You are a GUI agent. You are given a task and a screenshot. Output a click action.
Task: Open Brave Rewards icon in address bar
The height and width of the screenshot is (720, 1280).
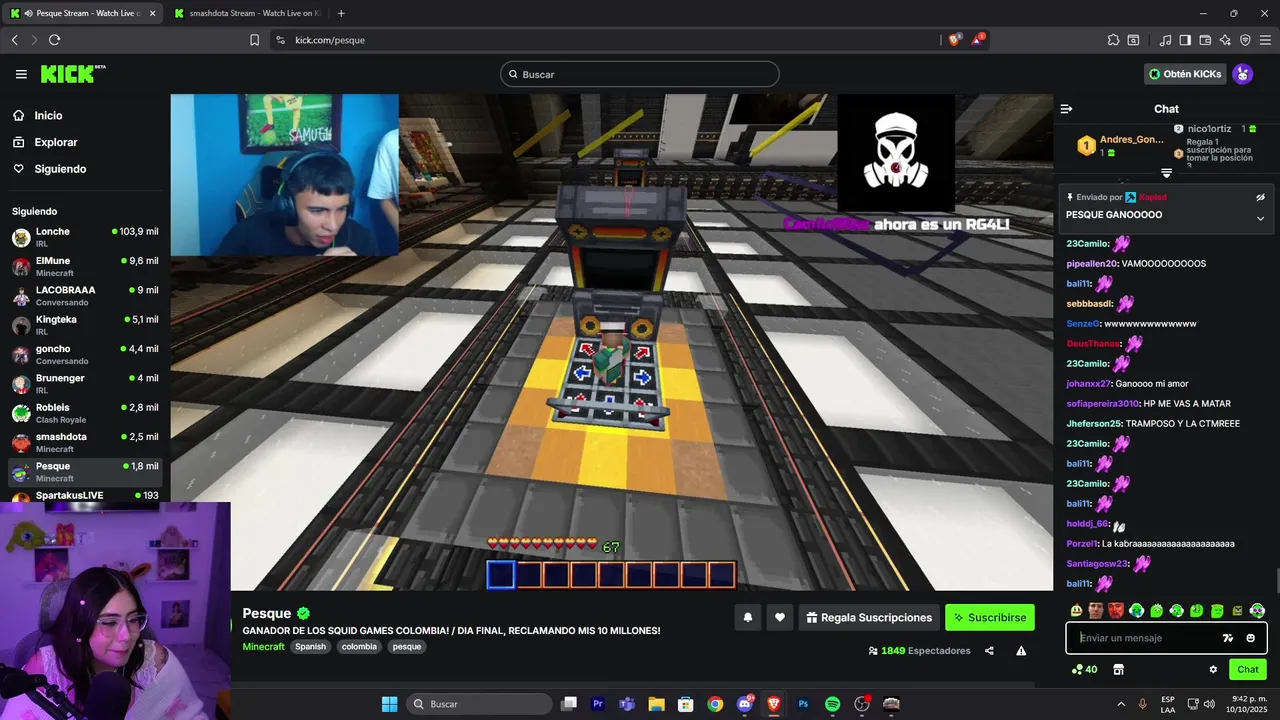click(977, 40)
